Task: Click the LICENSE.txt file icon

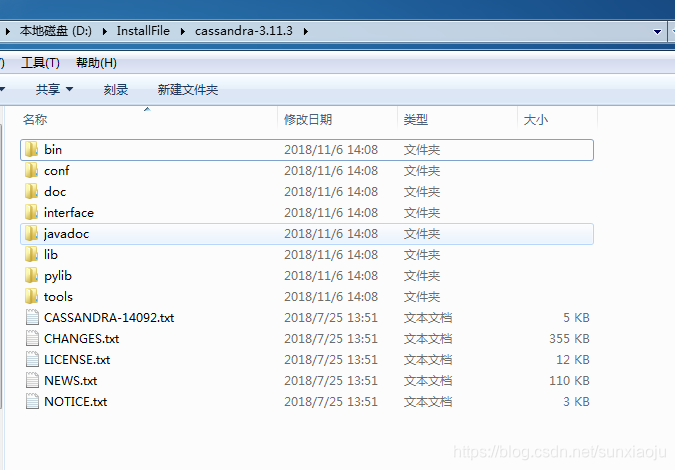Action: (x=32, y=359)
